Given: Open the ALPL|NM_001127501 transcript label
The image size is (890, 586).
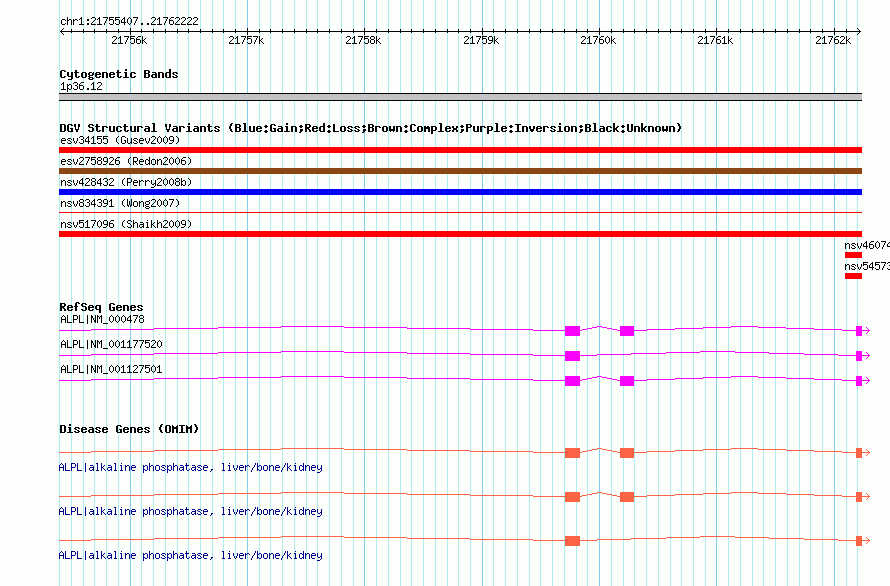Looking at the screenshot, I should (111, 369).
